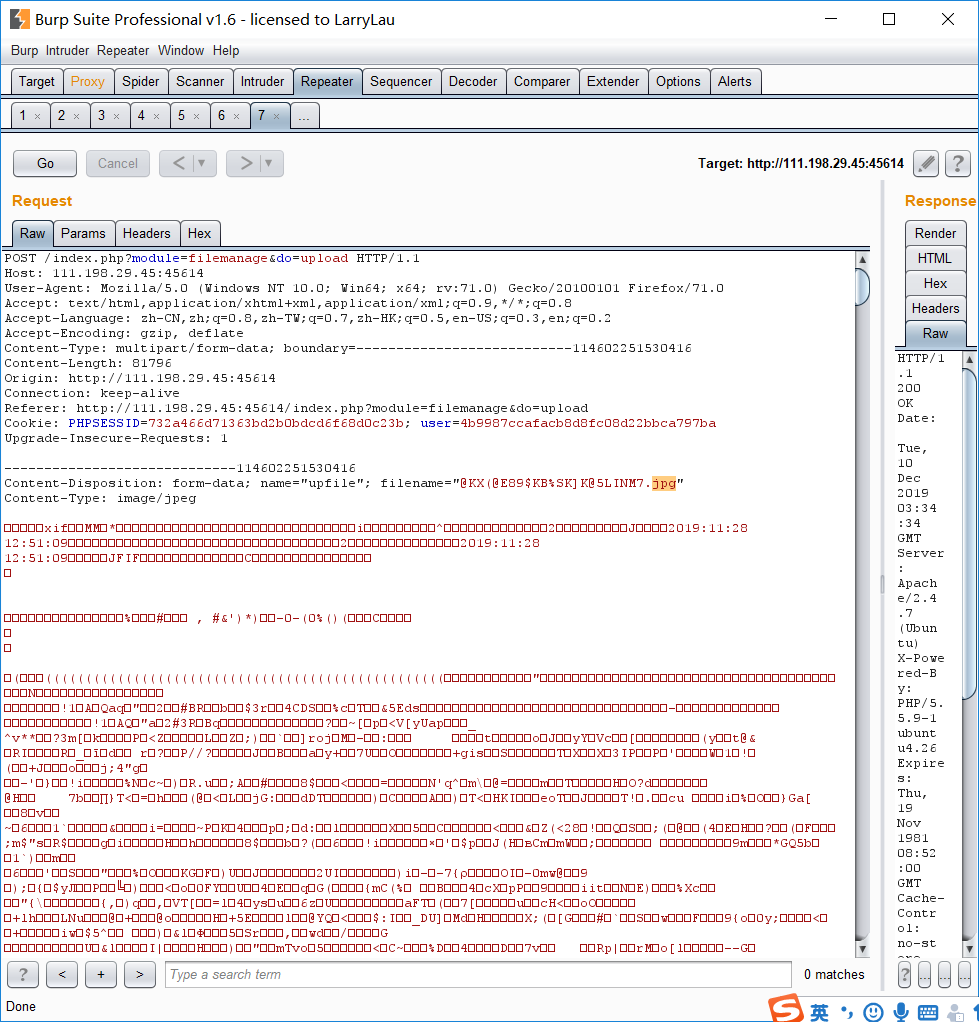Select the response HTML tab
Image resolution: width=979 pixels, height=1022 pixels.
935,259
